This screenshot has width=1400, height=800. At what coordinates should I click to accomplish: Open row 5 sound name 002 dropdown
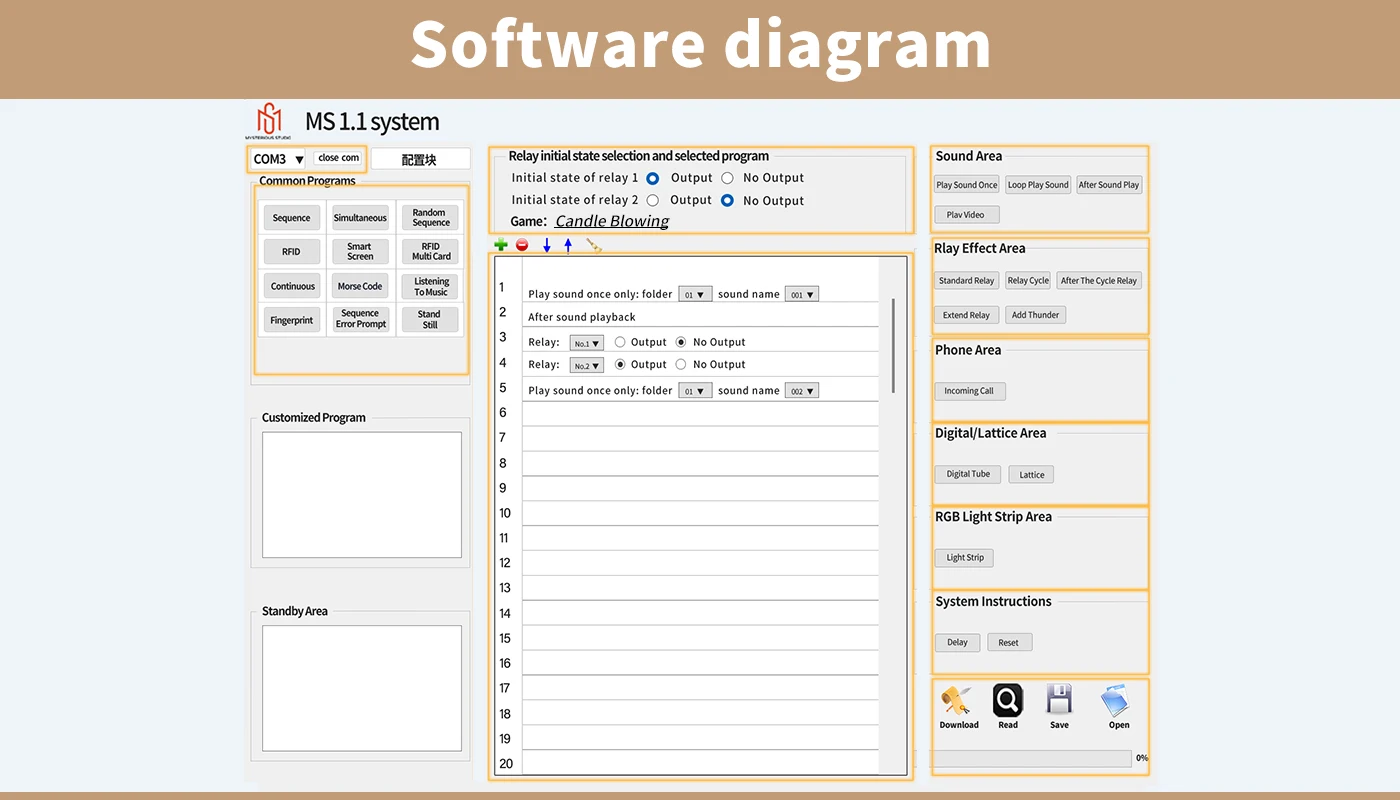coord(801,391)
